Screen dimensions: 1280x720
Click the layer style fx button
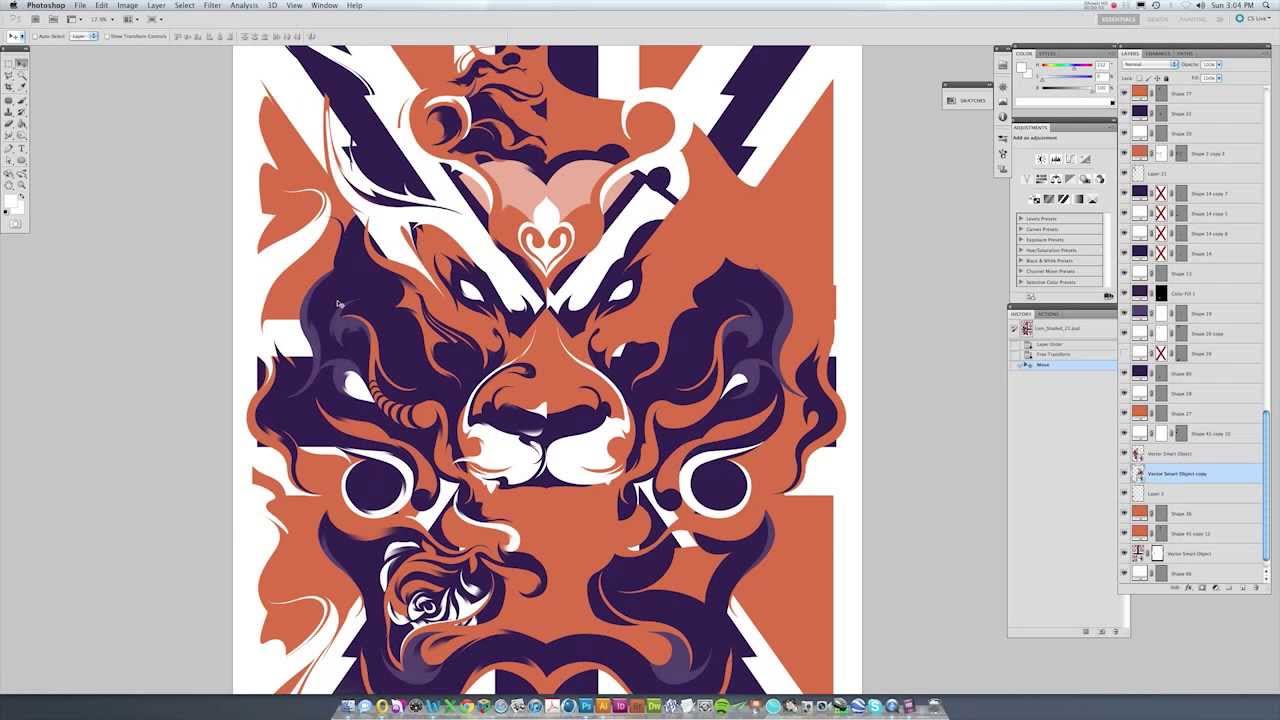point(1188,588)
